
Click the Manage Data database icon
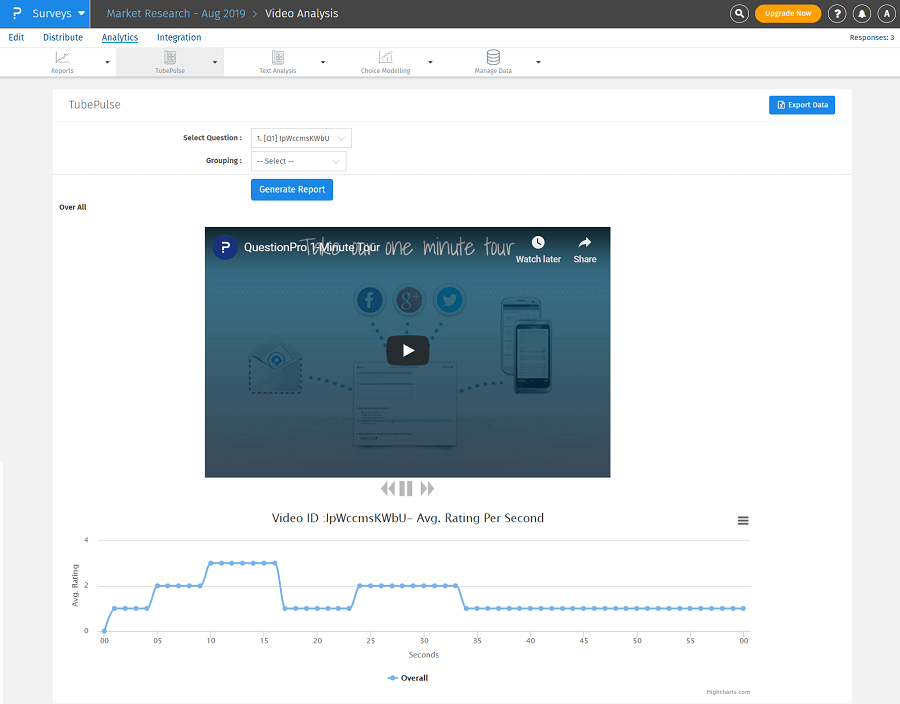(x=493, y=58)
